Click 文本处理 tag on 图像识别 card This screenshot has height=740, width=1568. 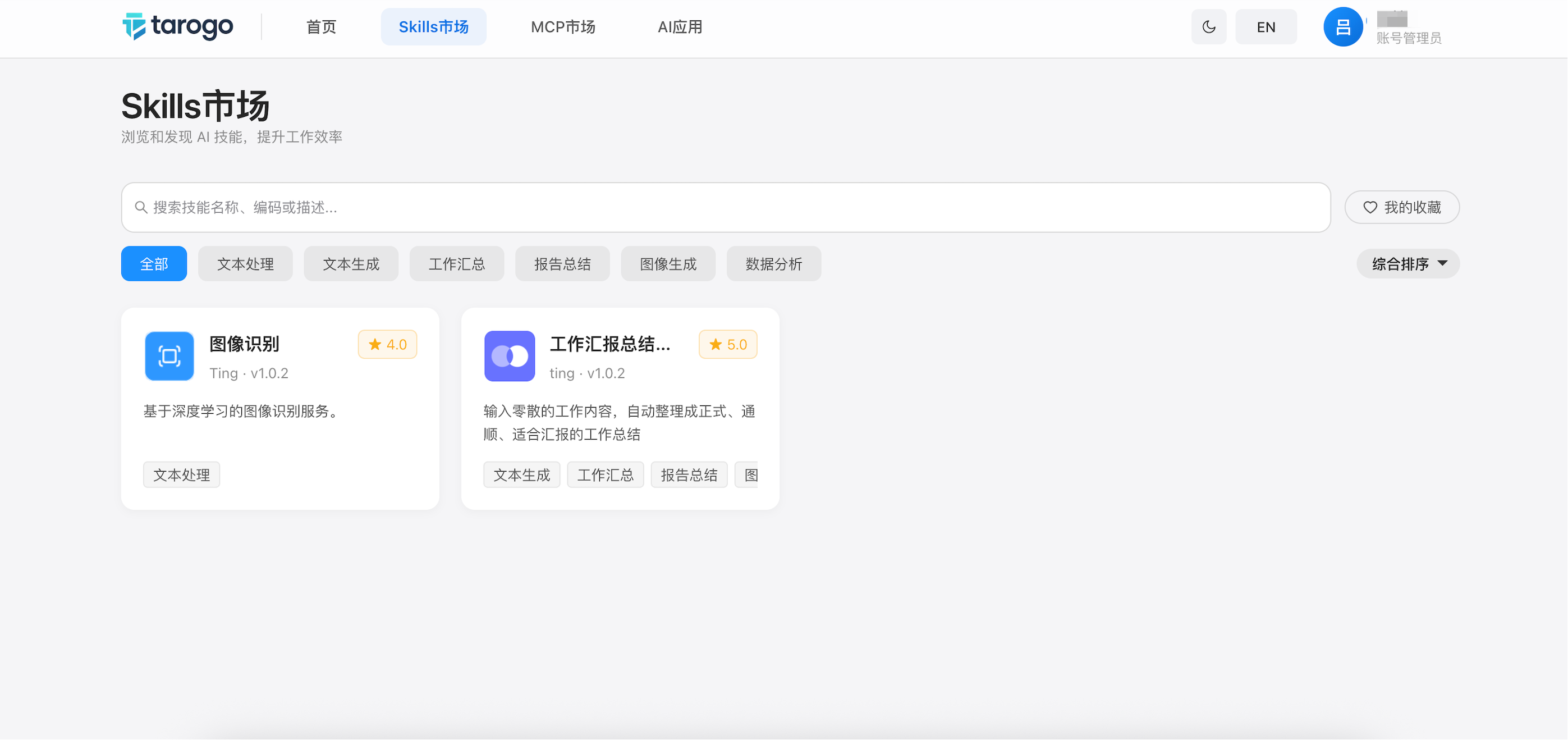(181, 474)
